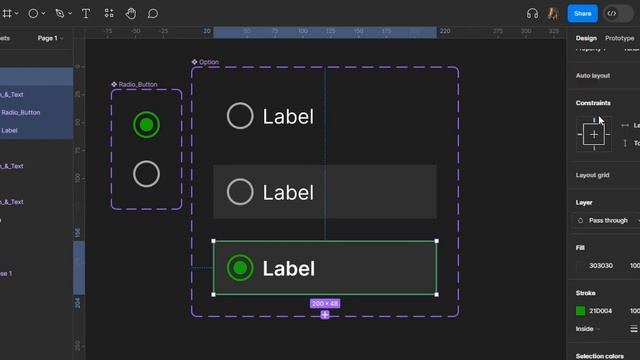The width and height of the screenshot is (640, 360).
Task: Toggle Dev Mode switch
Action: [618, 13]
